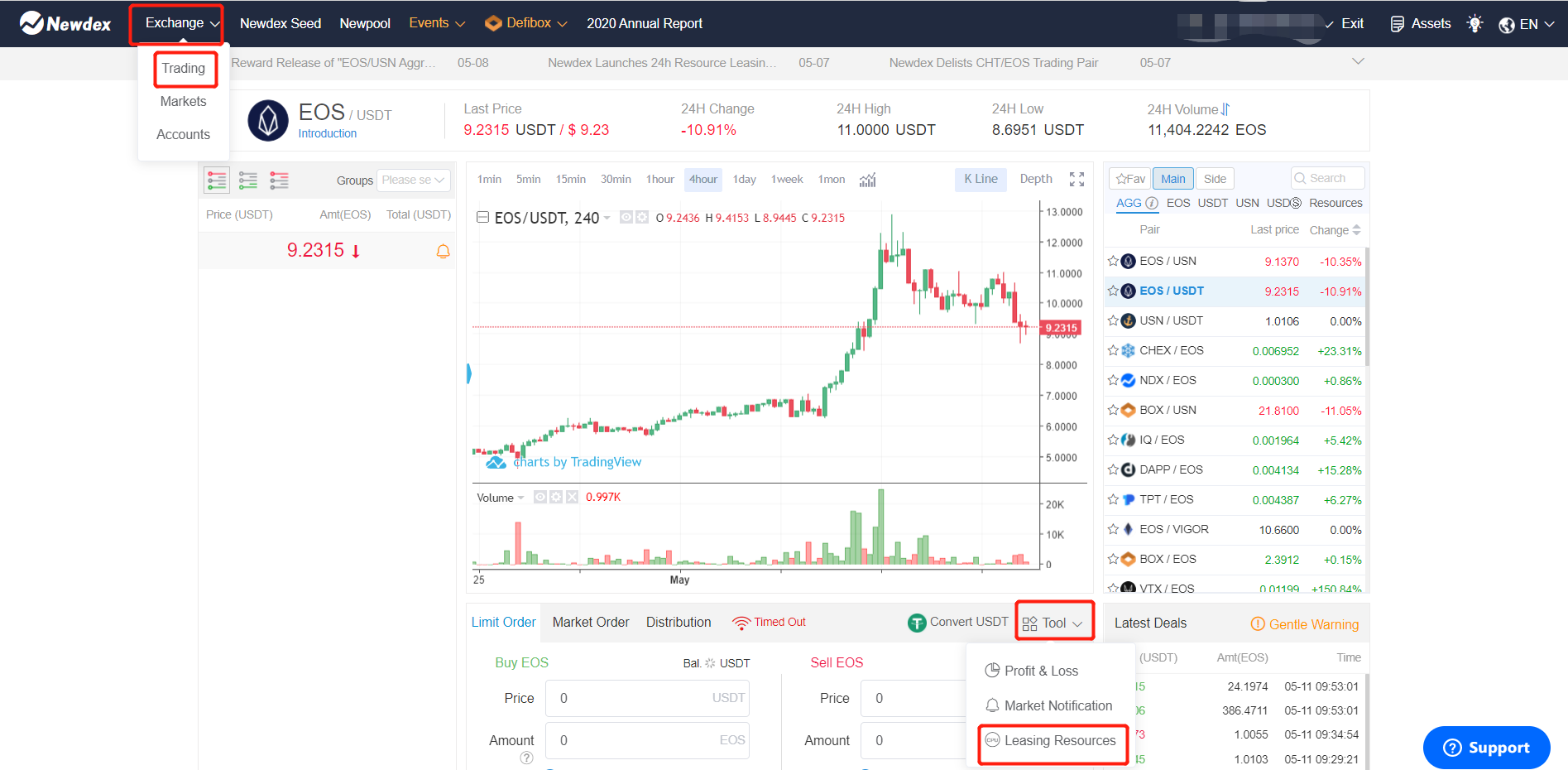Expand chart to fullscreen
Image resolution: width=1568 pixels, height=770 pixels.
pyautogui.click(x=1077, y=179)
